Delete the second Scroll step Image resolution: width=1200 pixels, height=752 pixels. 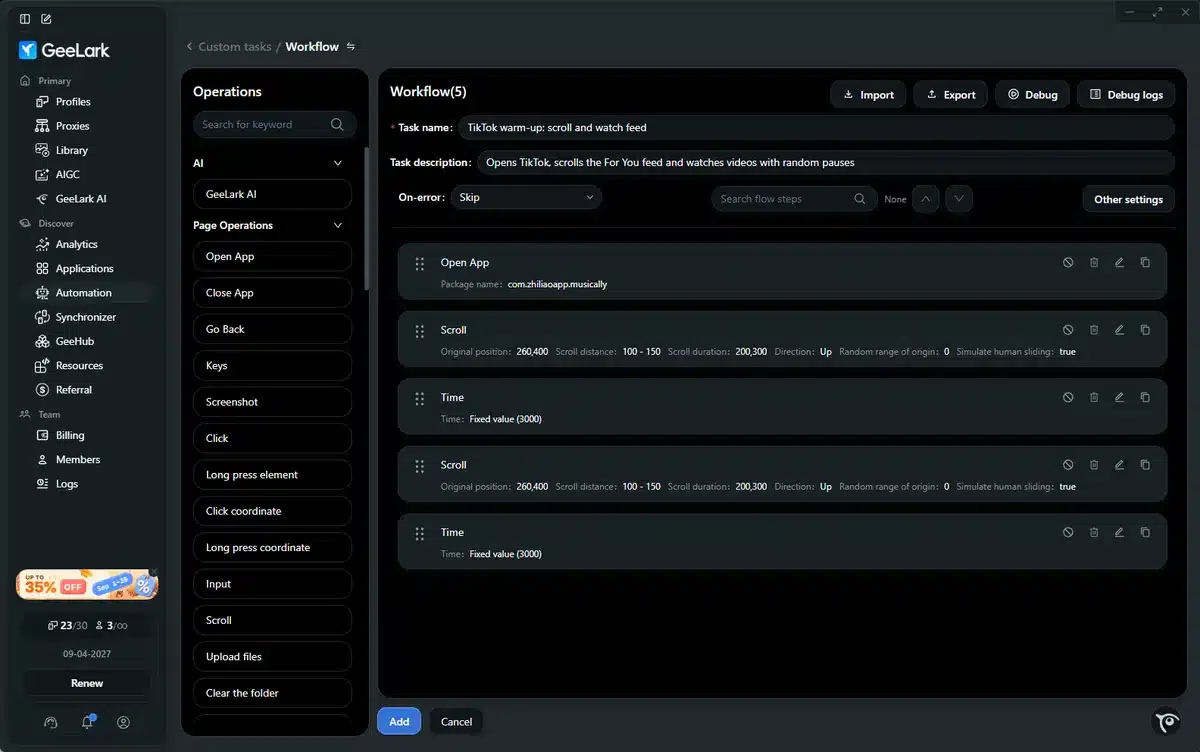click(1094, 464)
